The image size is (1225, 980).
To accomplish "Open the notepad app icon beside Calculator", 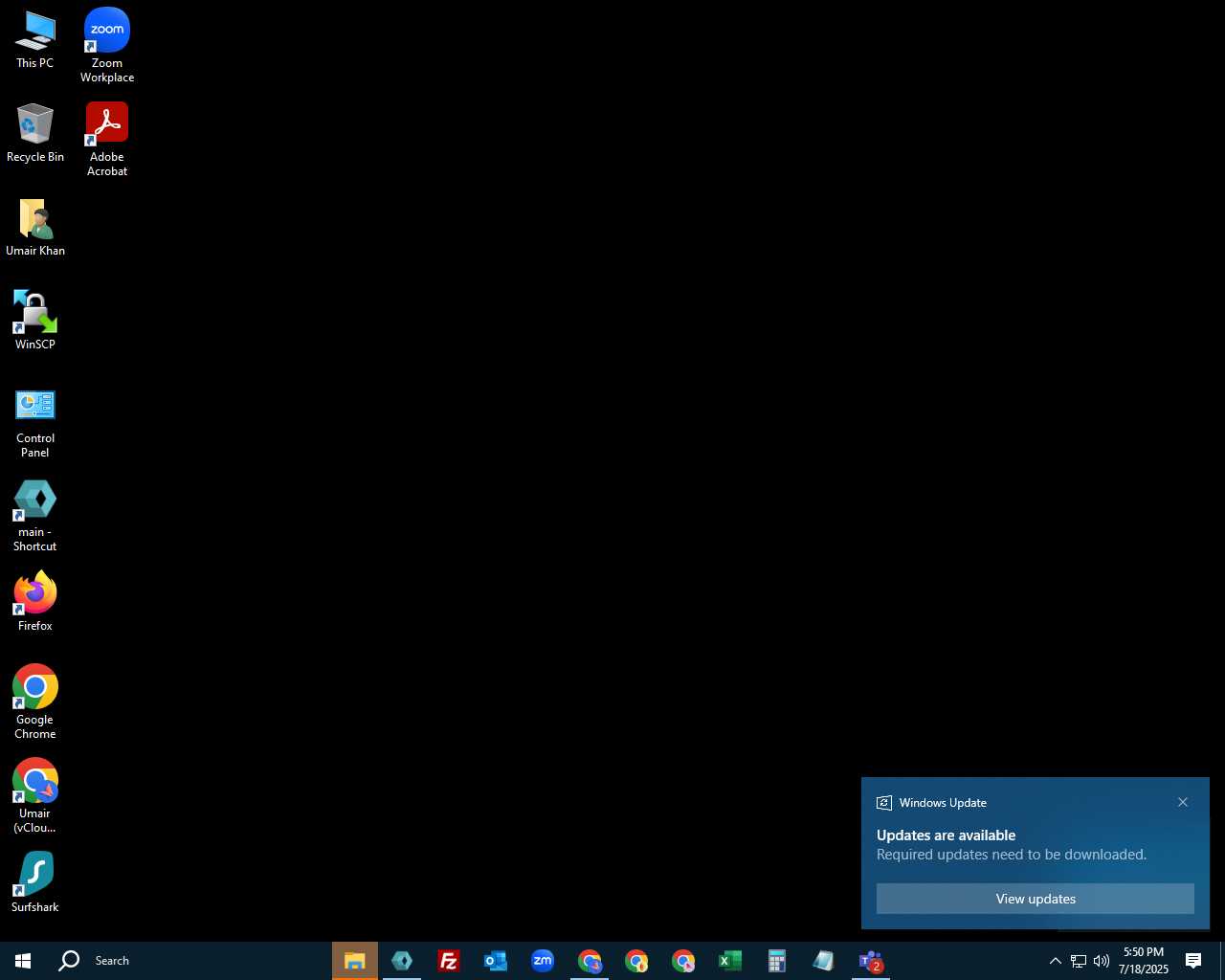I will 824,961.
